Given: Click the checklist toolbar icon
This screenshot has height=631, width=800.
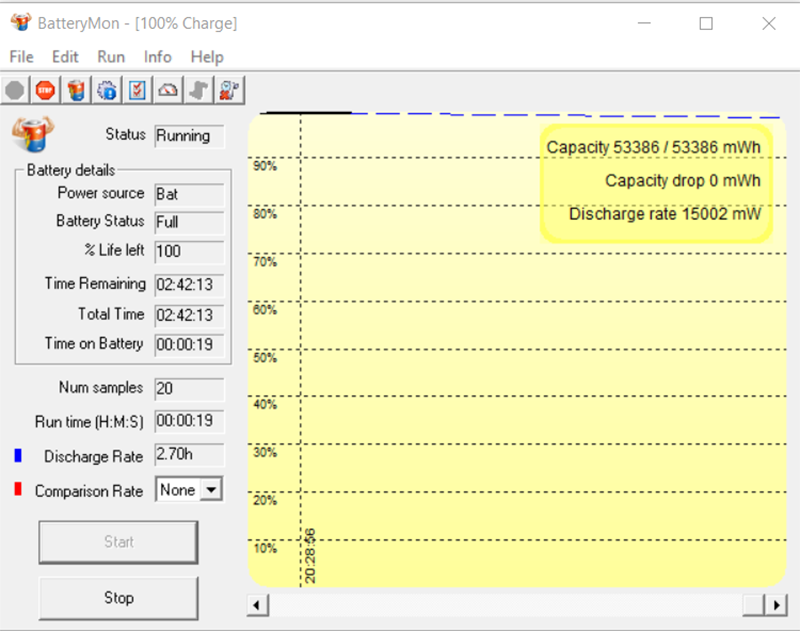Looking at the screenshot, I should [x=137, y=91].
